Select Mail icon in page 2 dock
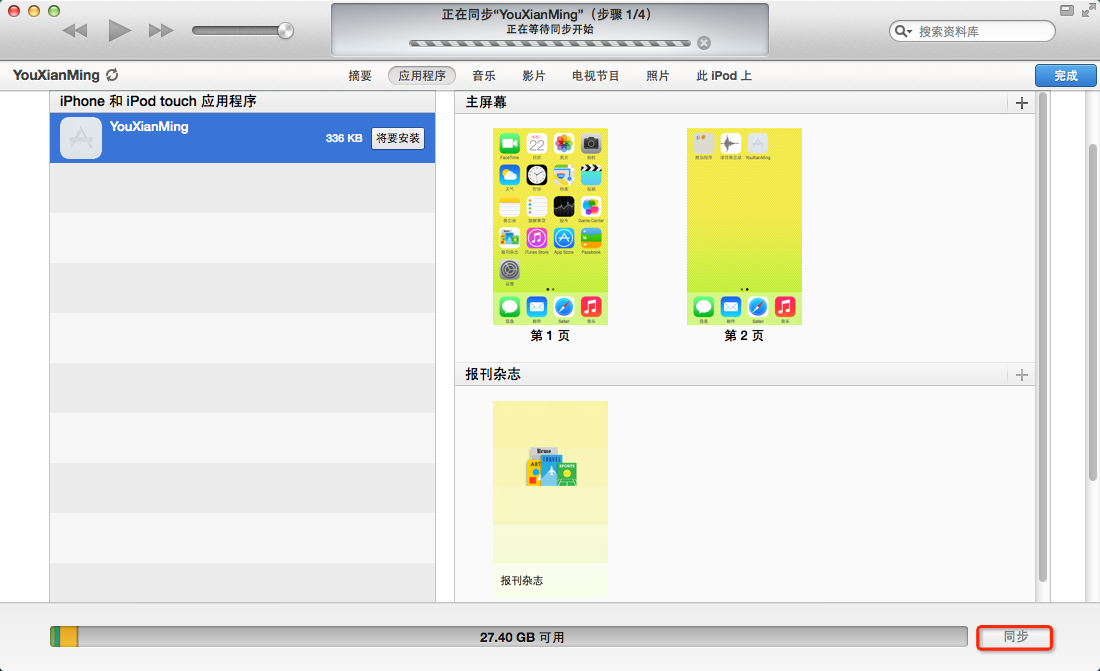 click(x=730, y=307)
